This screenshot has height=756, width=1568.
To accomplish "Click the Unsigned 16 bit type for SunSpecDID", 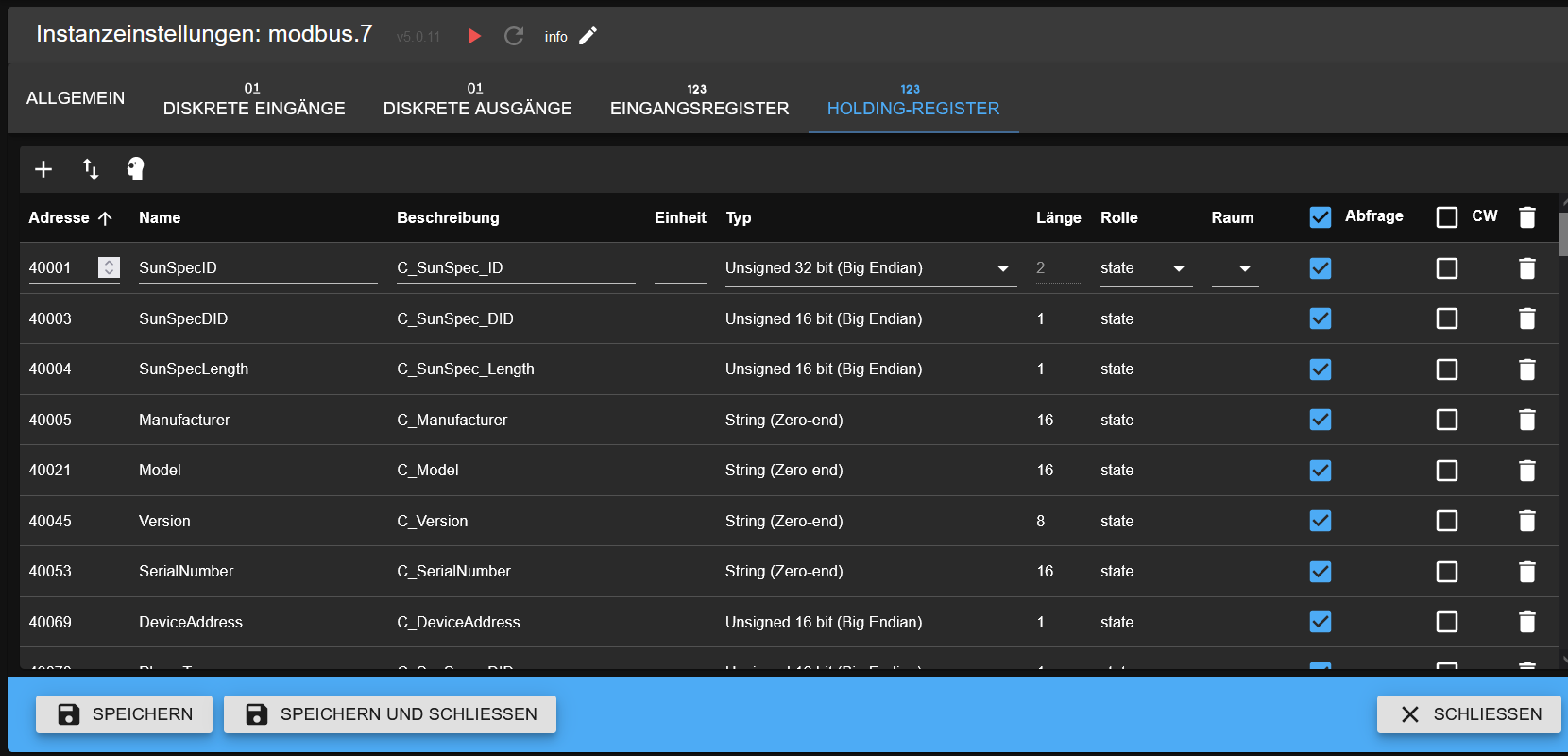I will [824, 318].
